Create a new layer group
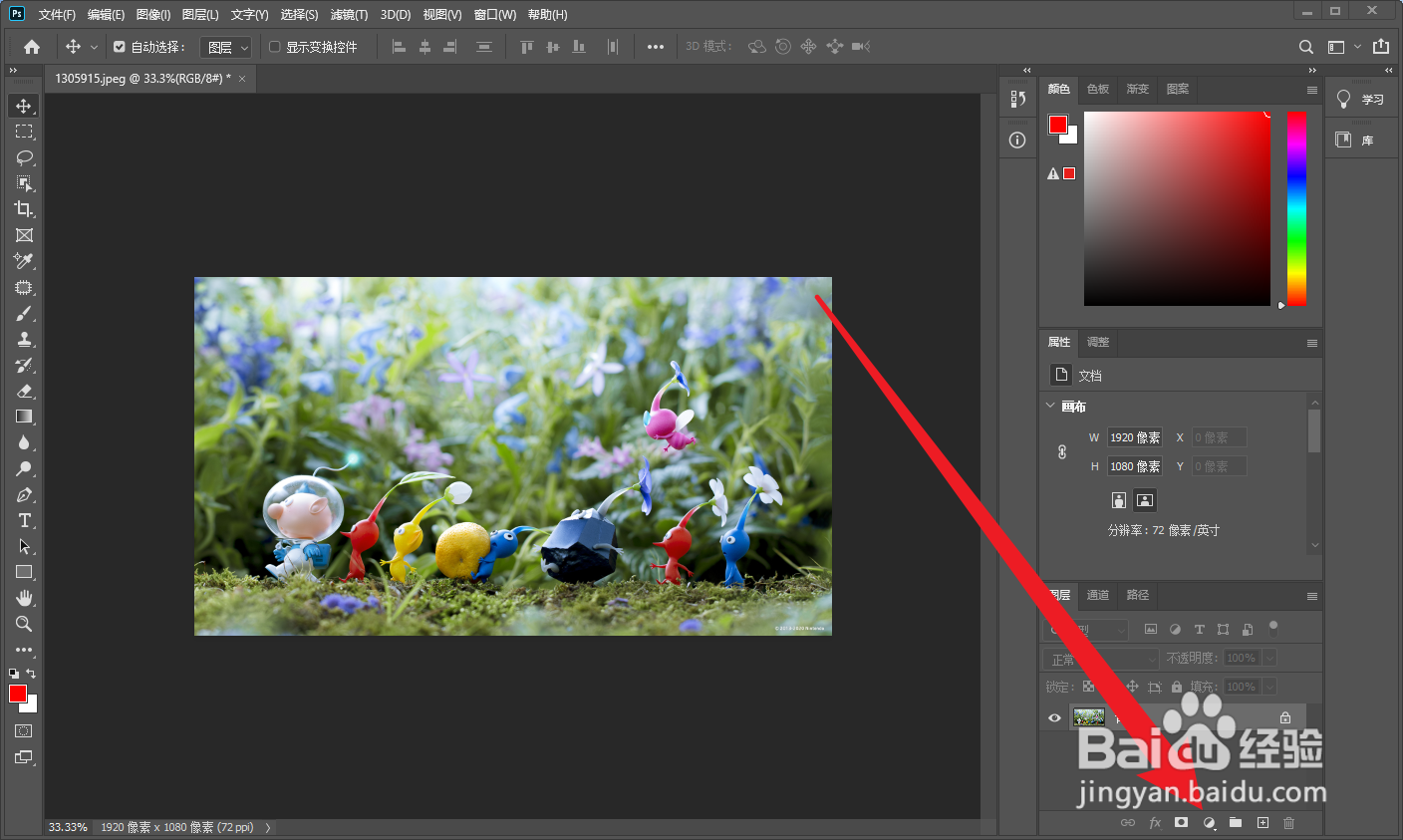This screenshot has height=840, width=1403. [x=1236, y=822]
